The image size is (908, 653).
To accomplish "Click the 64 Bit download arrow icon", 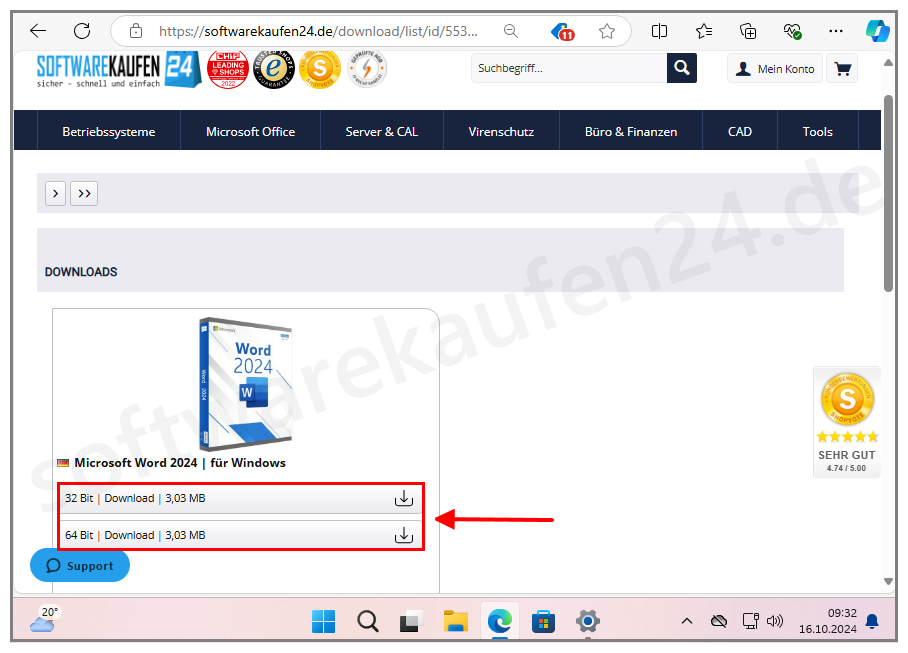I will pyautogui.click(x=404, y=535).
